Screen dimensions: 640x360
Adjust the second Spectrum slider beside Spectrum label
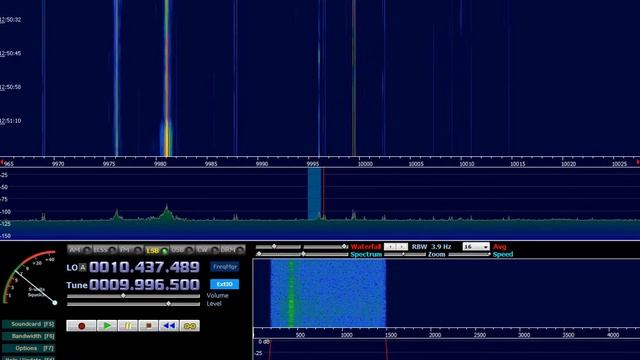[326, 254]
